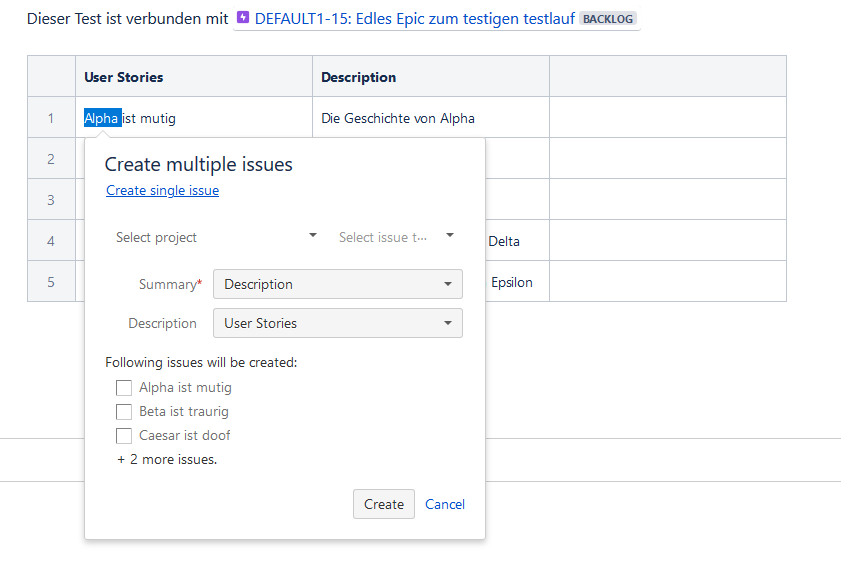
Task: Check the Caesar ist doof checkbox
Action: point(124,436)
